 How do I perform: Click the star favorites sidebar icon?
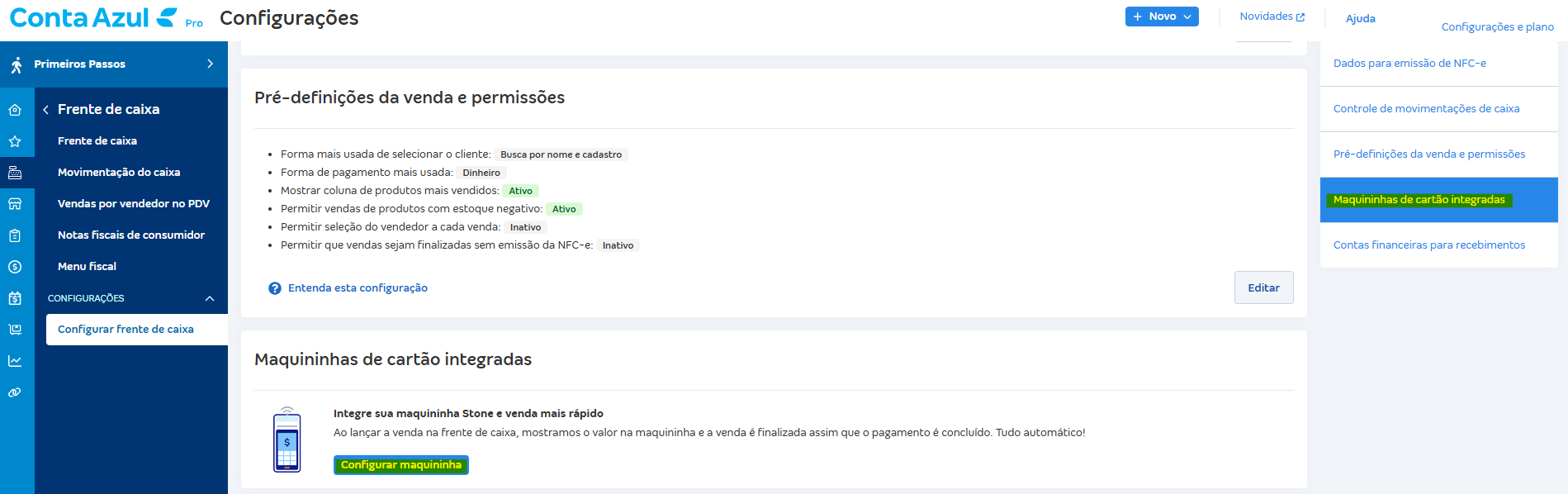click(15, 141)
